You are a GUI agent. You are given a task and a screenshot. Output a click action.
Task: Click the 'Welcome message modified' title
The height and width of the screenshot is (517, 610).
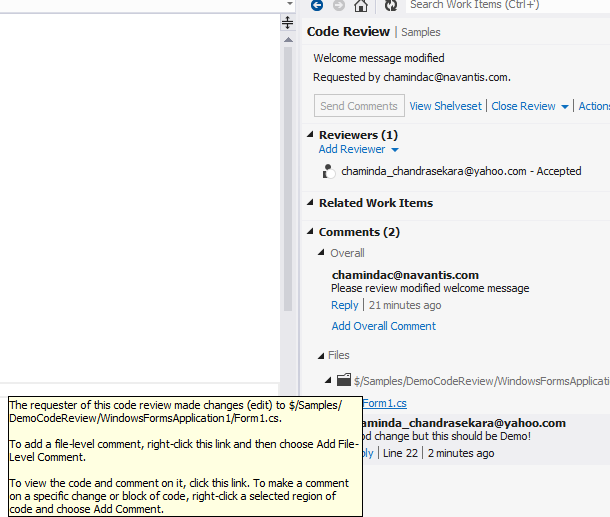379,58
